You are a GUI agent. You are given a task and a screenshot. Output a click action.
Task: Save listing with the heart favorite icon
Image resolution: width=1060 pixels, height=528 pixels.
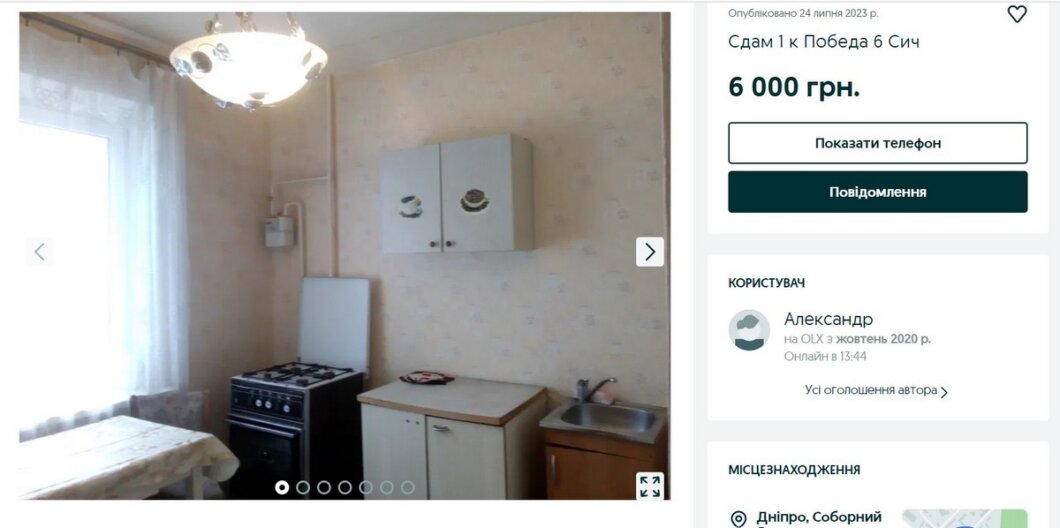coord(1017,14)
